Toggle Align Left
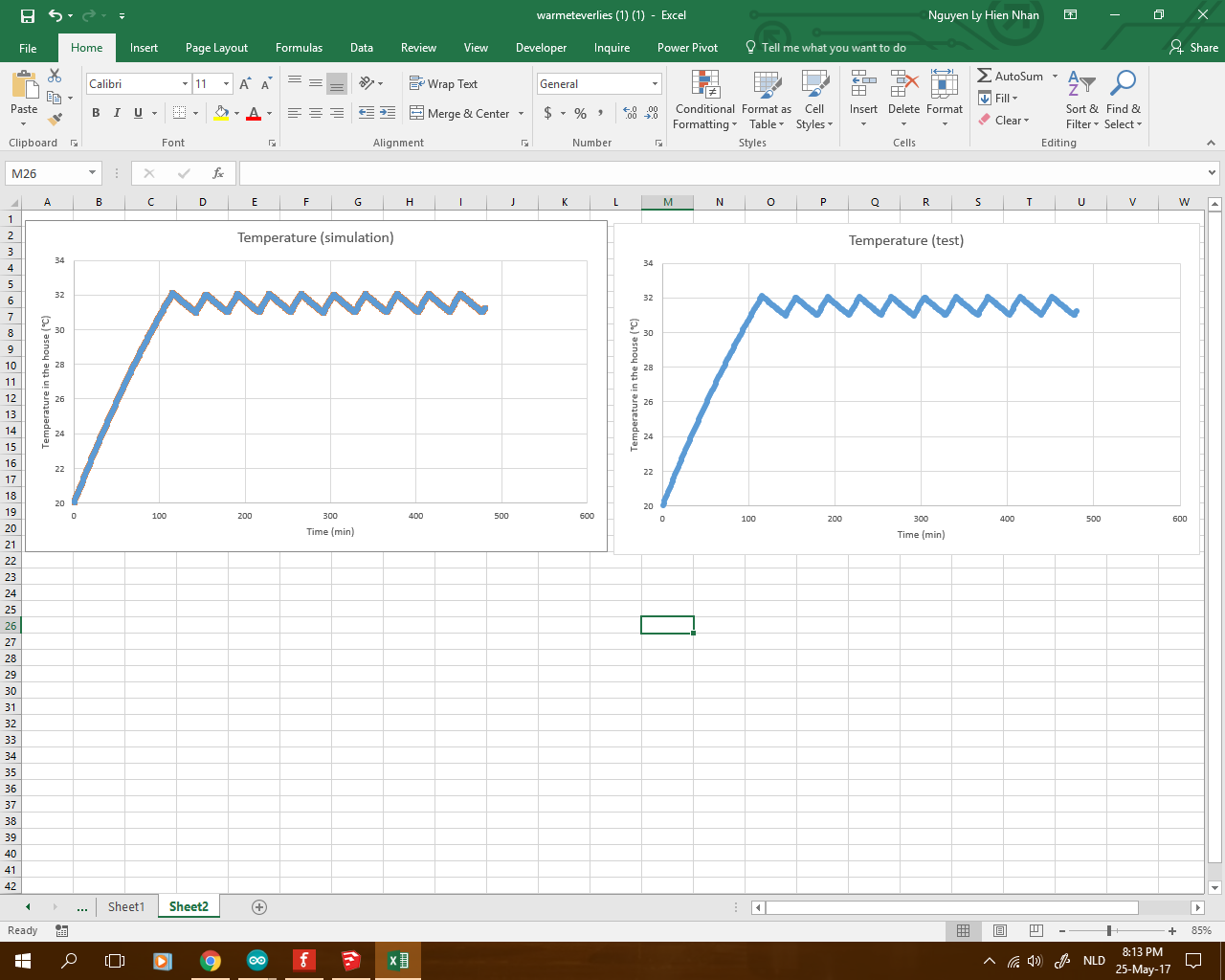Viewport: 1225px width, 980px height. tap(295, 113)
